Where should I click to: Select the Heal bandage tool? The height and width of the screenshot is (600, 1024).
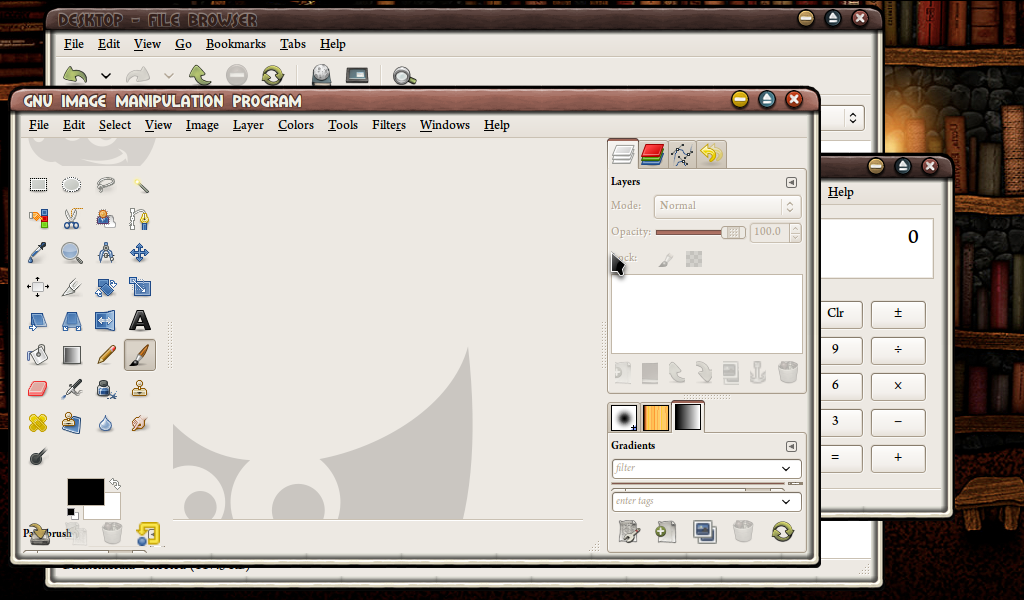[38, 423]
